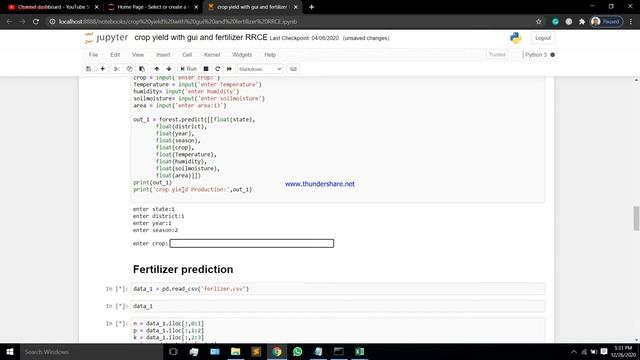Open the Insert menu
640x360 pixels.
point(163,55)
